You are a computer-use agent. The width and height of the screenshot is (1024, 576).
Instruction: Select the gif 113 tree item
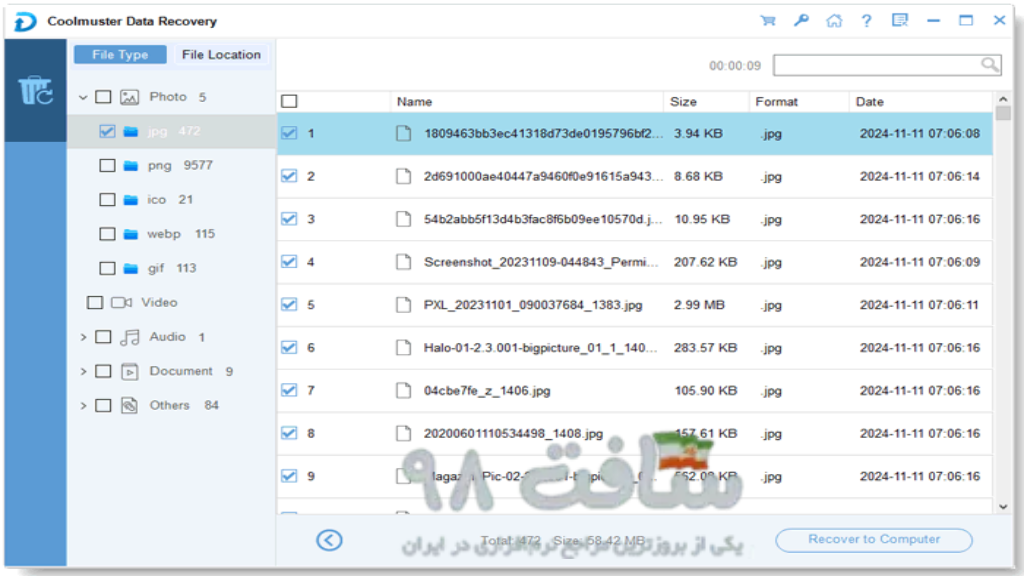point(172,268)
